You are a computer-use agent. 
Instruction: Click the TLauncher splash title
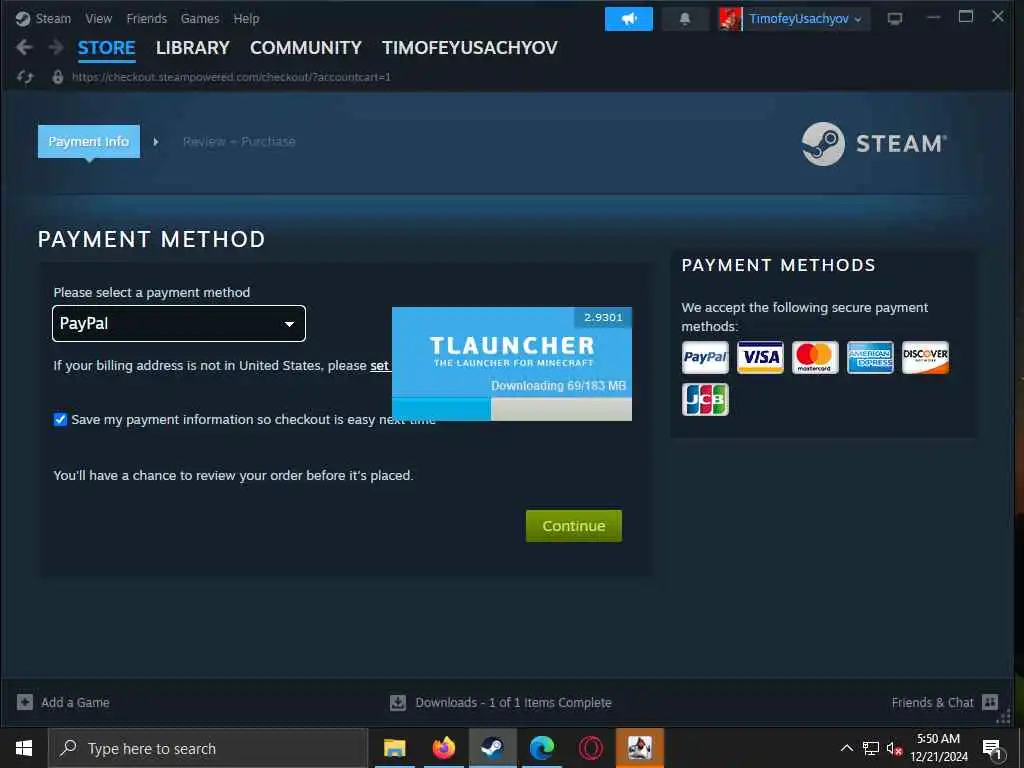[512, 345]
